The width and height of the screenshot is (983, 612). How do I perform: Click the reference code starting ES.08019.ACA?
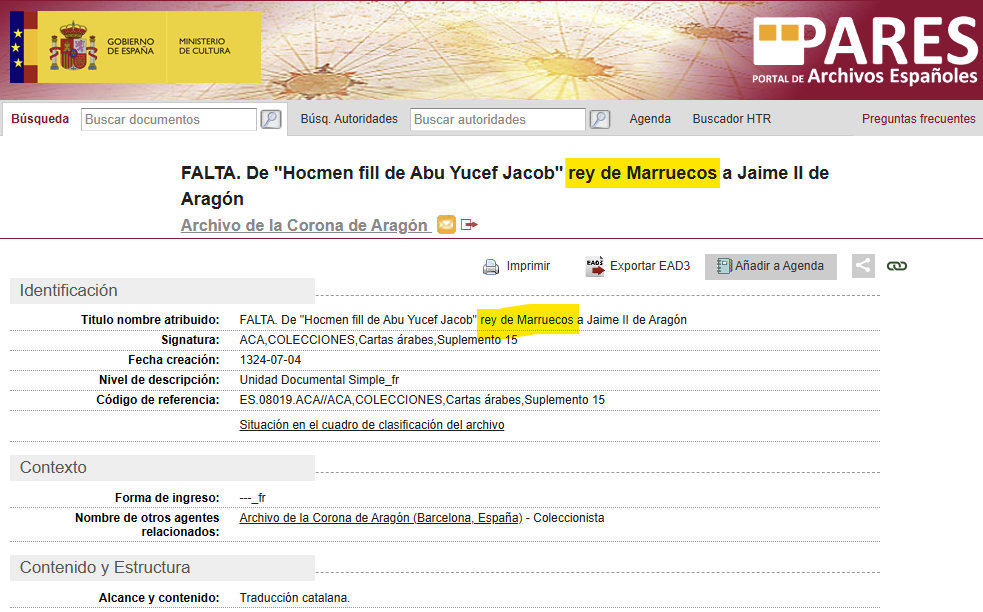coord(422,400)
